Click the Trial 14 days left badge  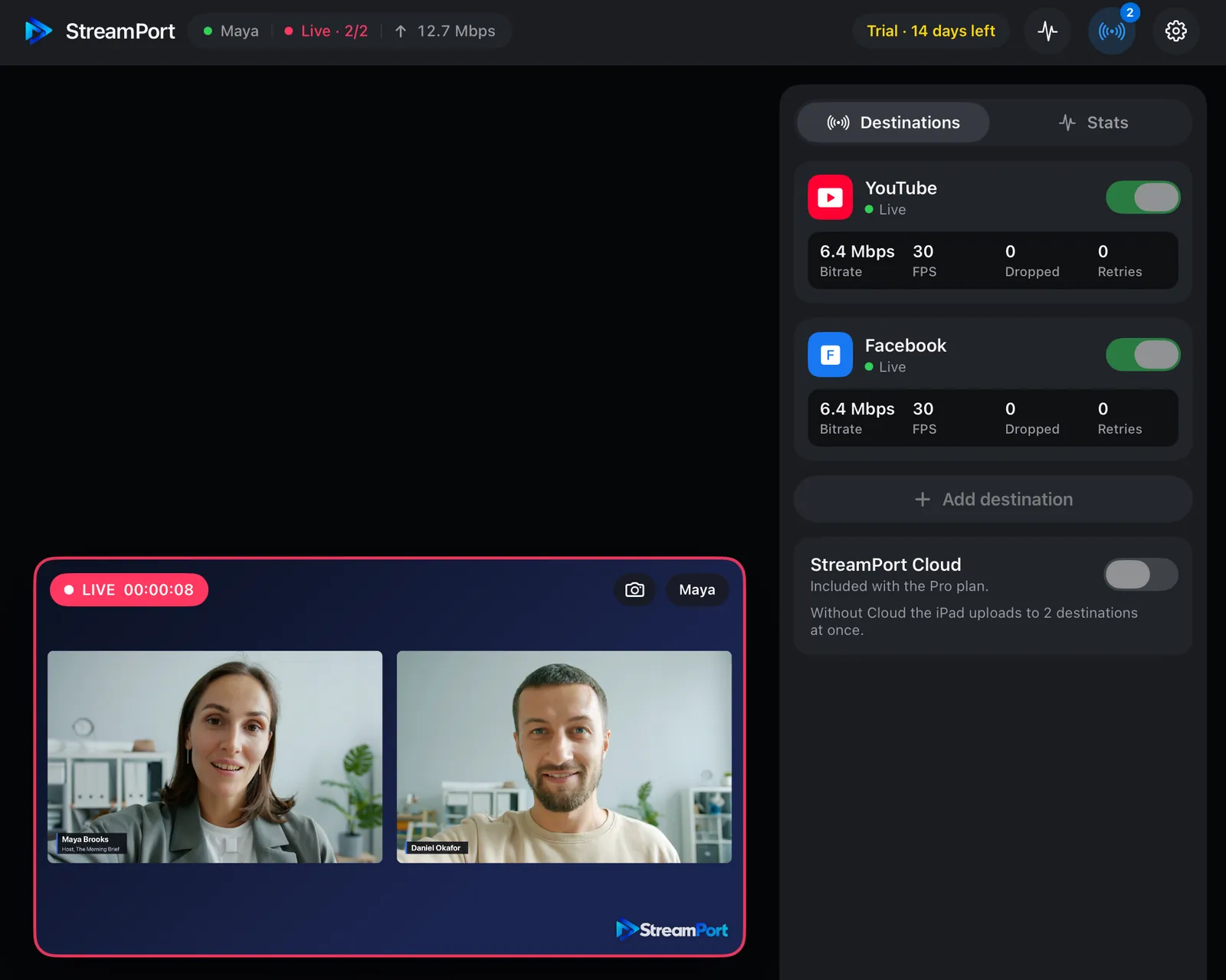(931, 31)
